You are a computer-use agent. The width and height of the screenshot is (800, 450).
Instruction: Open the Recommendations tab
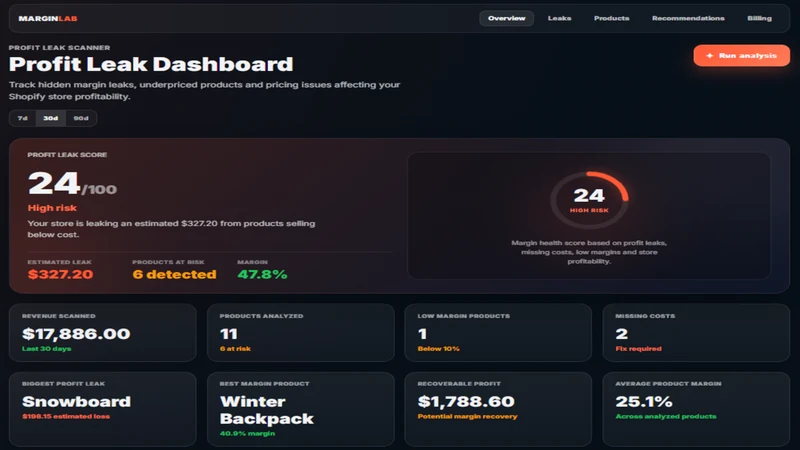coord(688,18)
